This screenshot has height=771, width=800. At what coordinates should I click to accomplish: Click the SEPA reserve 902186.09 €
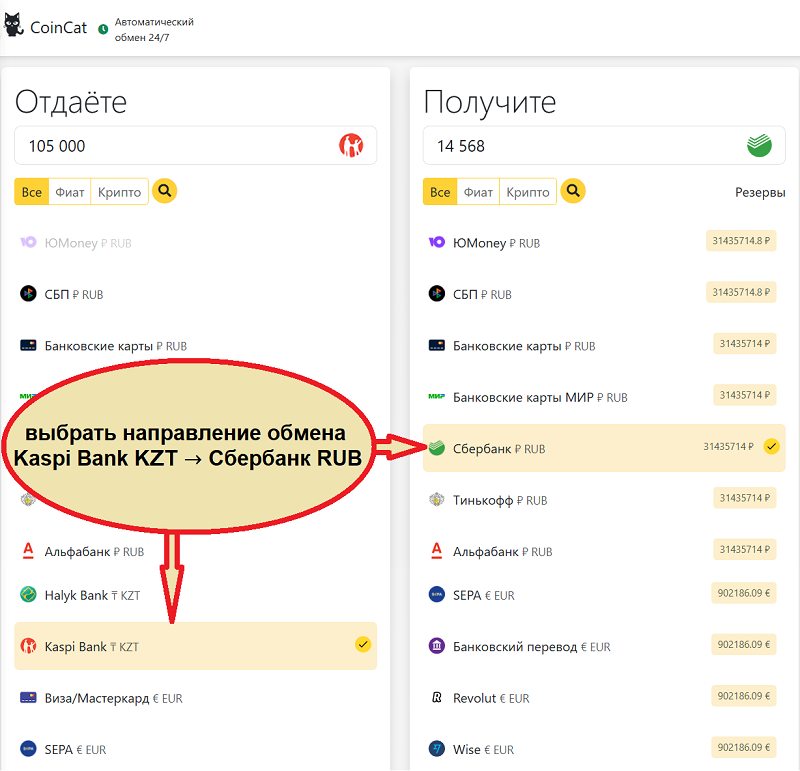743,592
